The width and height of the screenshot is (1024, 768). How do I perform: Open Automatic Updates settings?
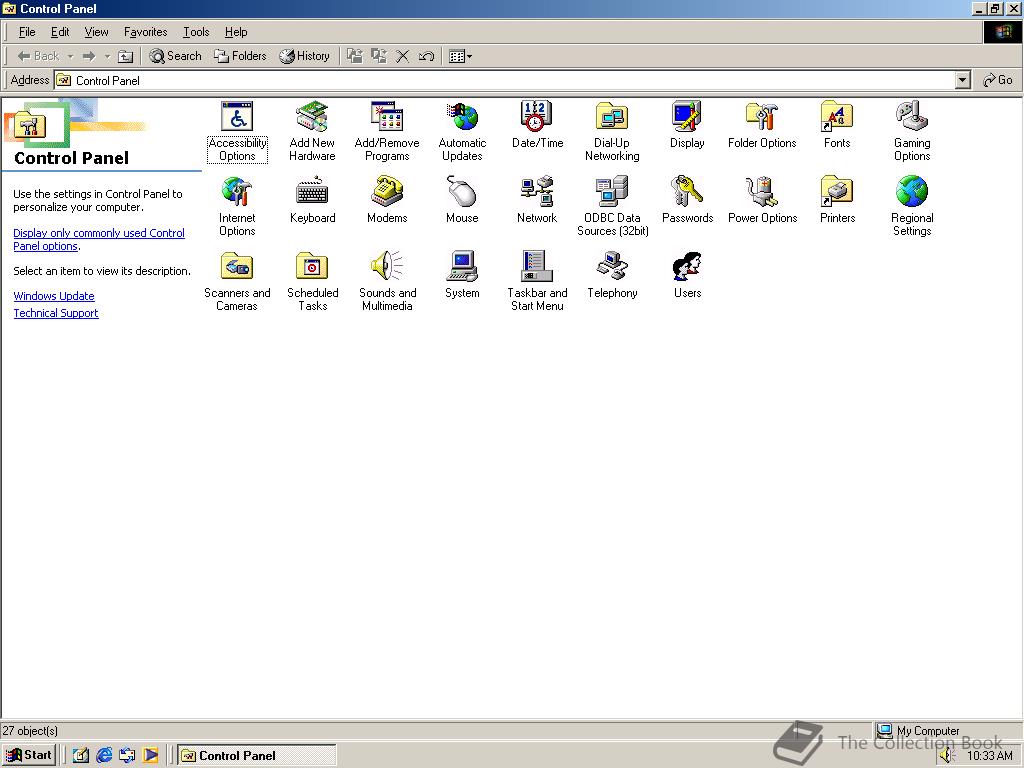coord(462,115)
